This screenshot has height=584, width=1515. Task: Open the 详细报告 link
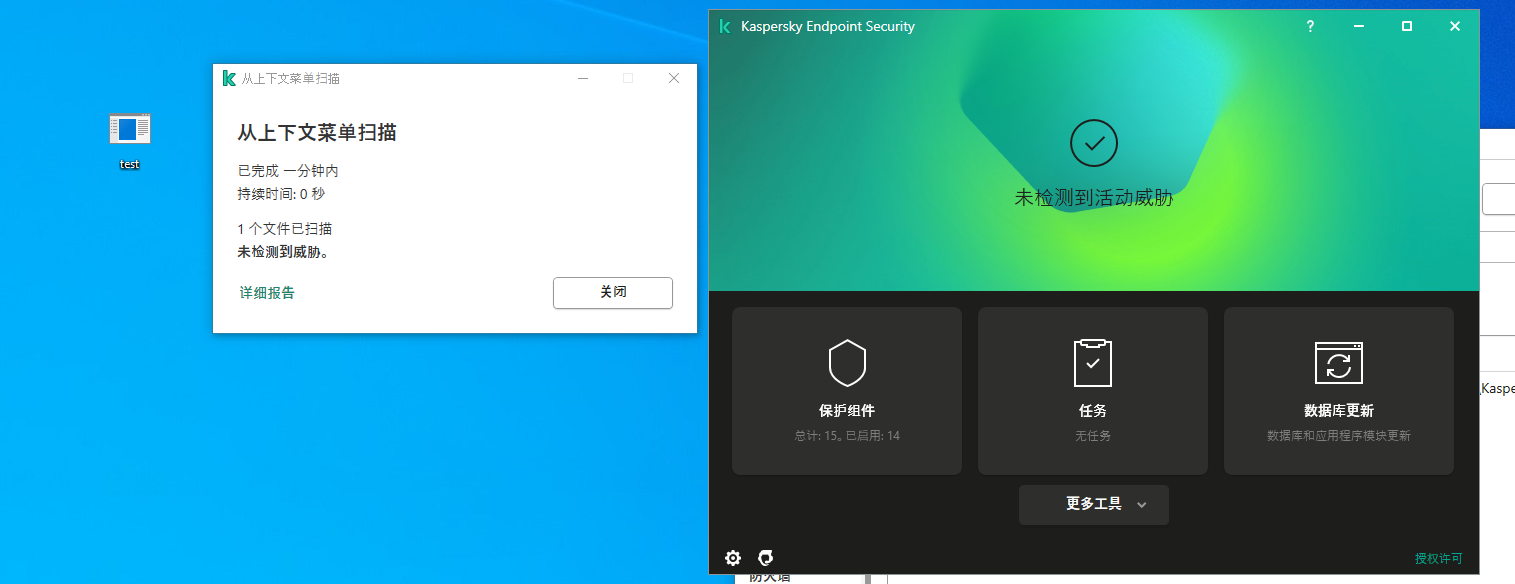267,293
